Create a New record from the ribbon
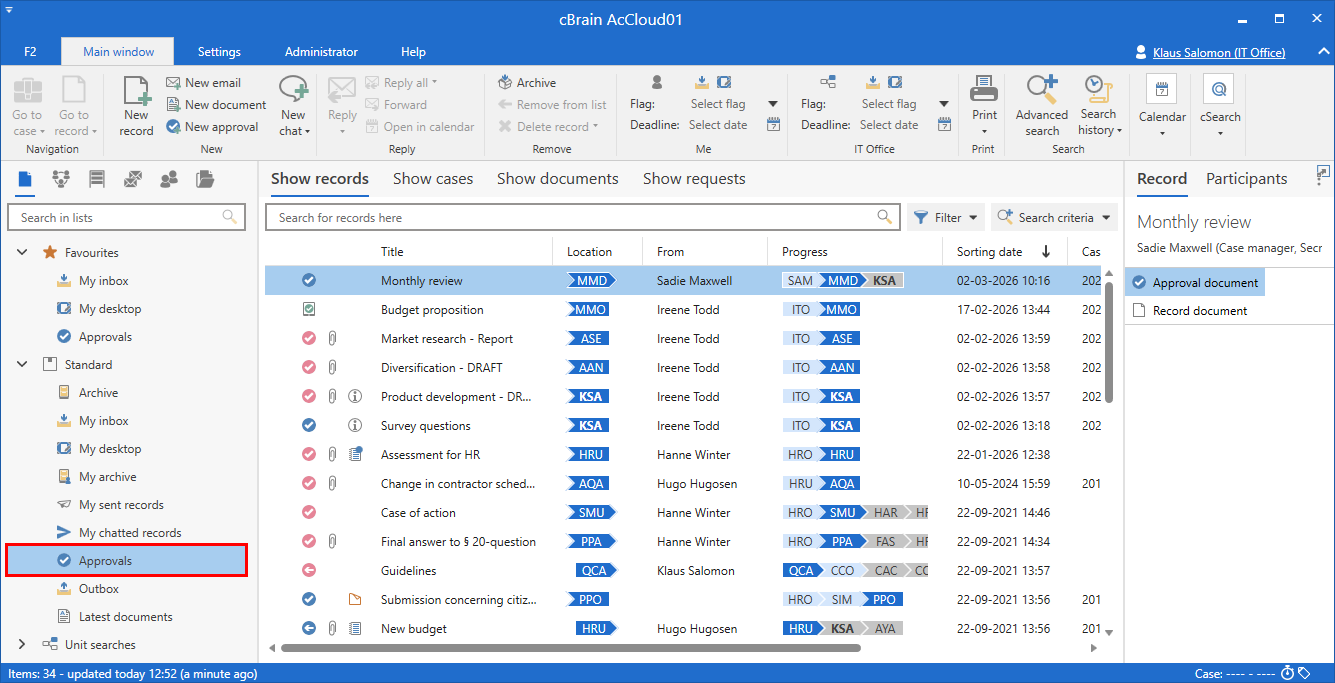1335x683 pixels. pos(136,106)
